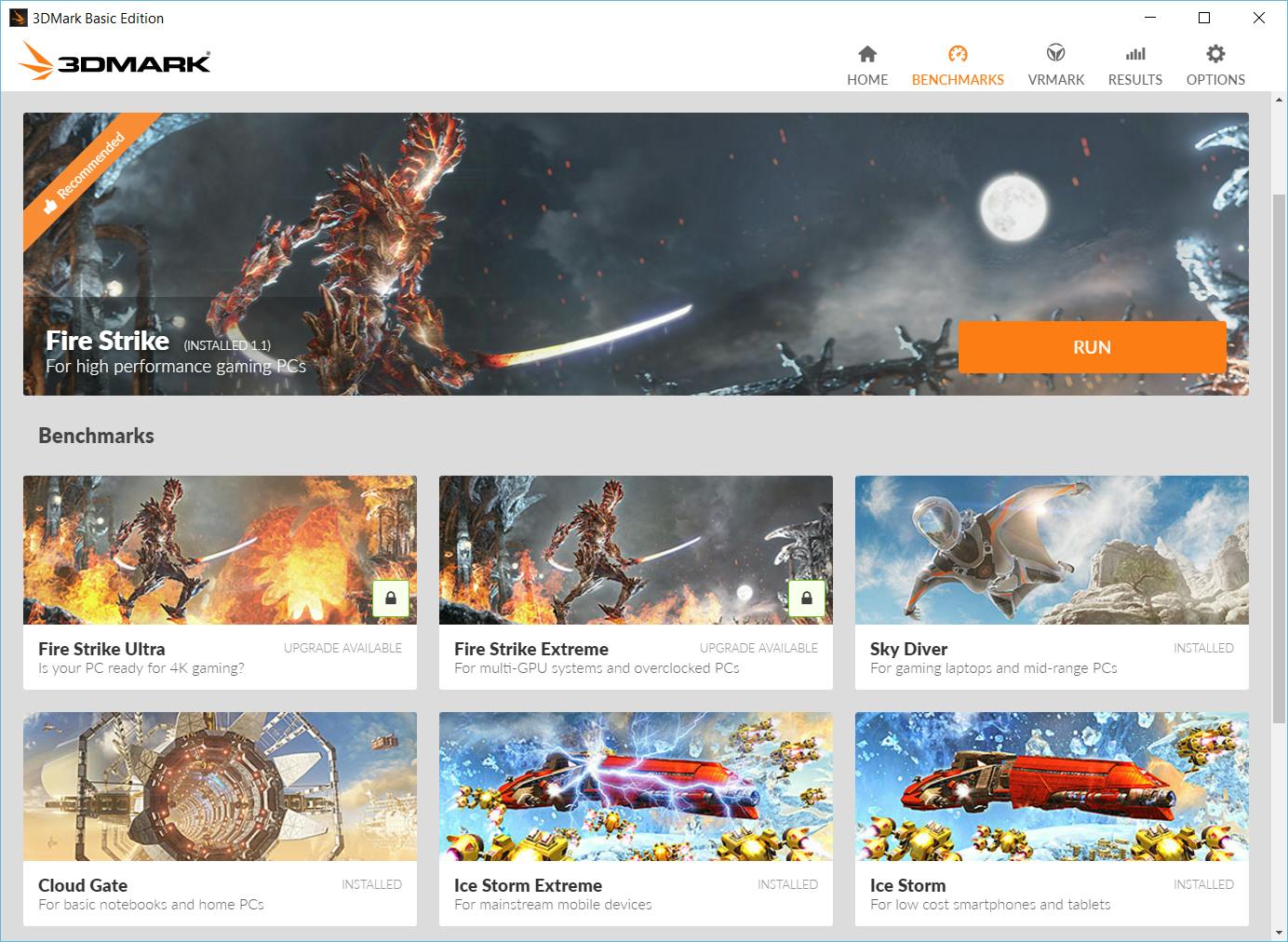Click 'For low cost smartphones and tablets'

click(990, 905)
